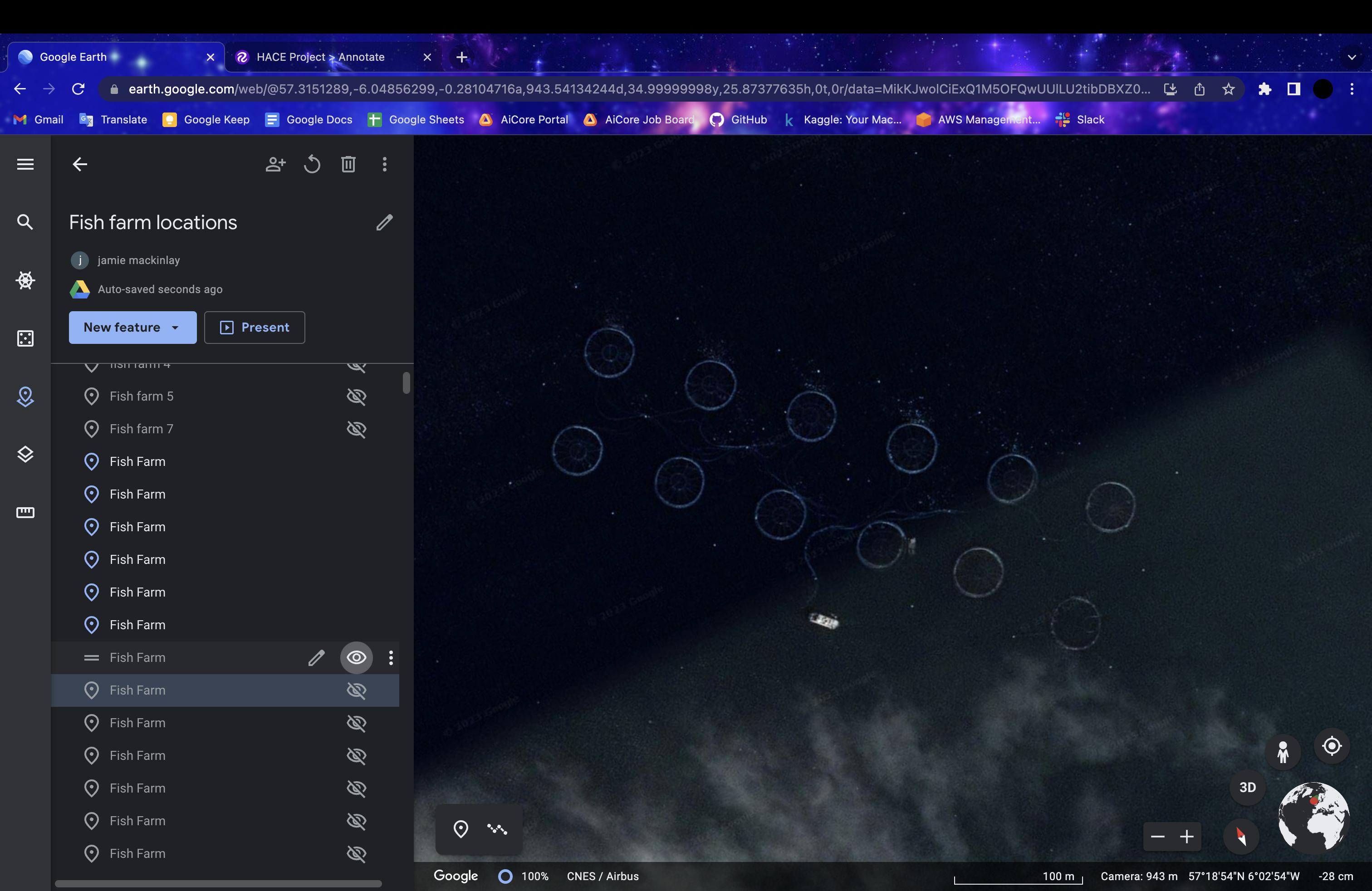
Task: Open the map style layers icon
Action: [x=25, y=454]
